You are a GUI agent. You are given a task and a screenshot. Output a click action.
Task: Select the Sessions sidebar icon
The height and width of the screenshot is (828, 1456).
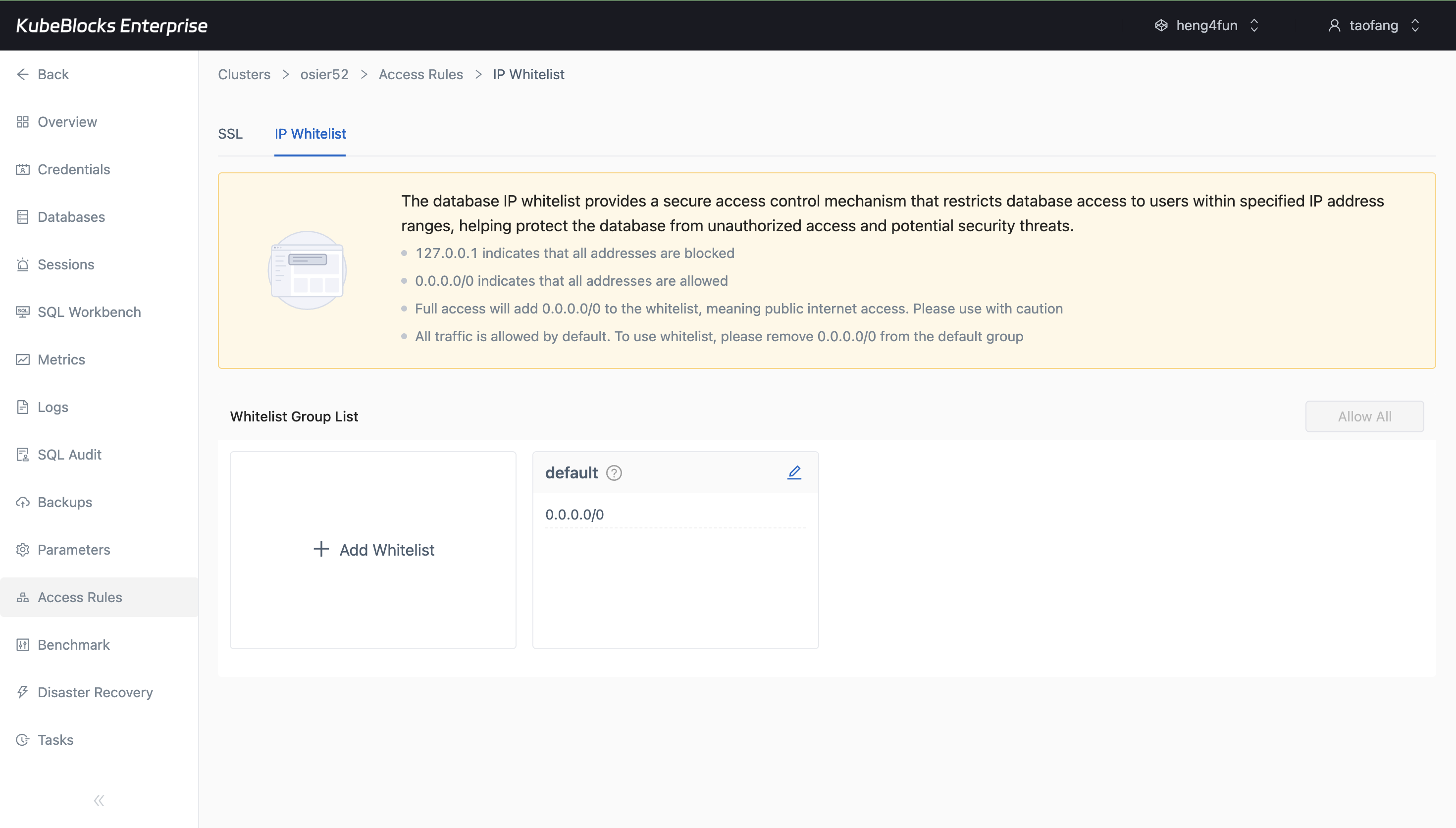pos(23,264)
